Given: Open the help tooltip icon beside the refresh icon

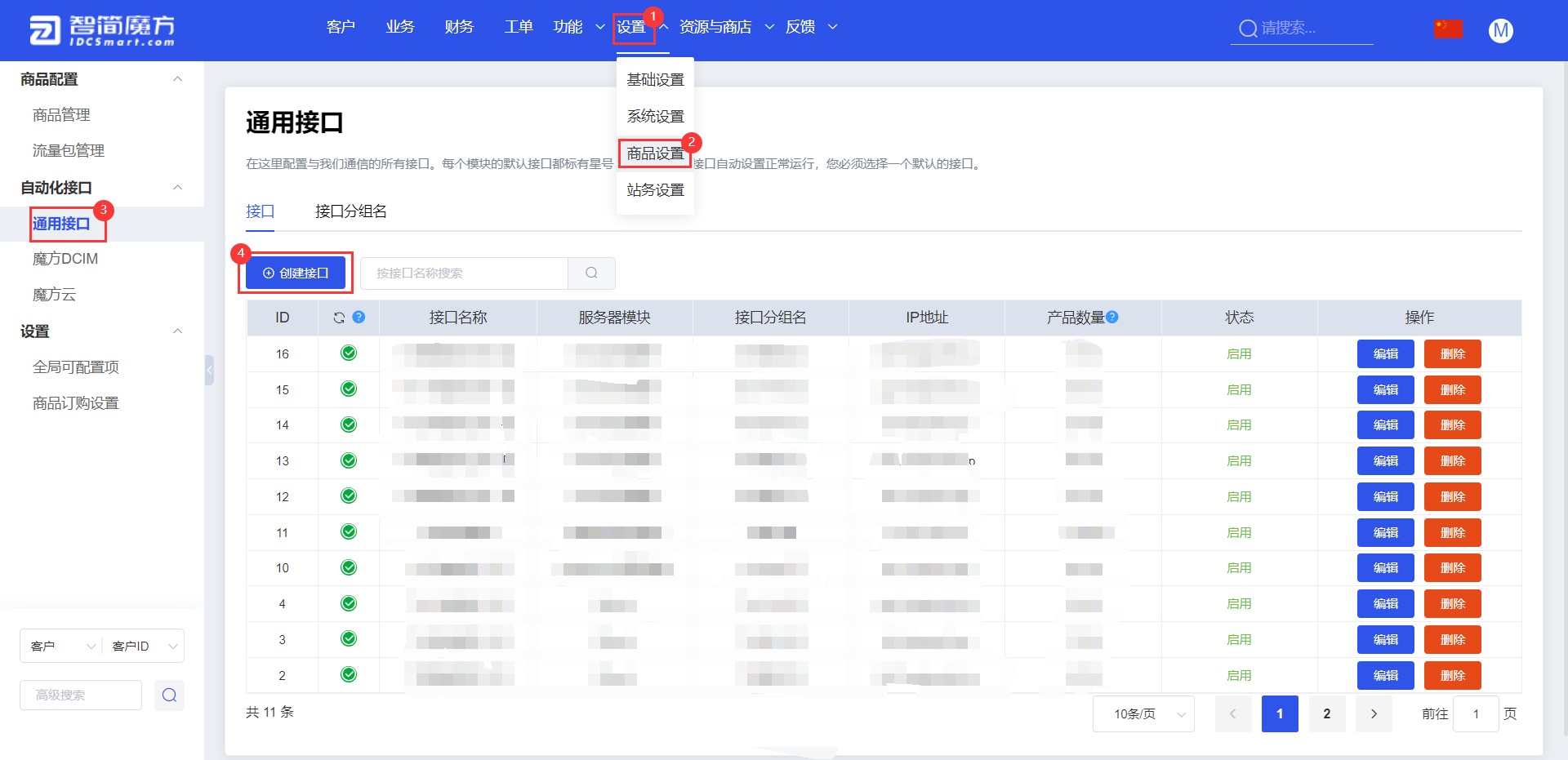Looking at the screenshot, I should pyautogui.click(x=359, y=317).
